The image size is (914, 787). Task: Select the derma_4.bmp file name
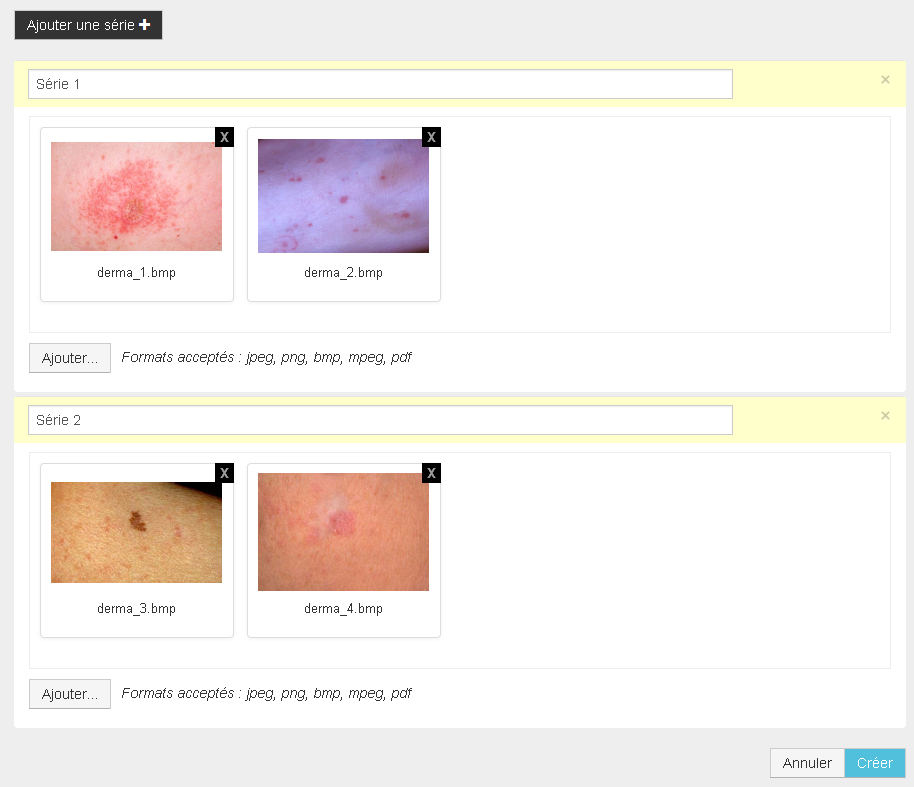click(x=343, y=609)
